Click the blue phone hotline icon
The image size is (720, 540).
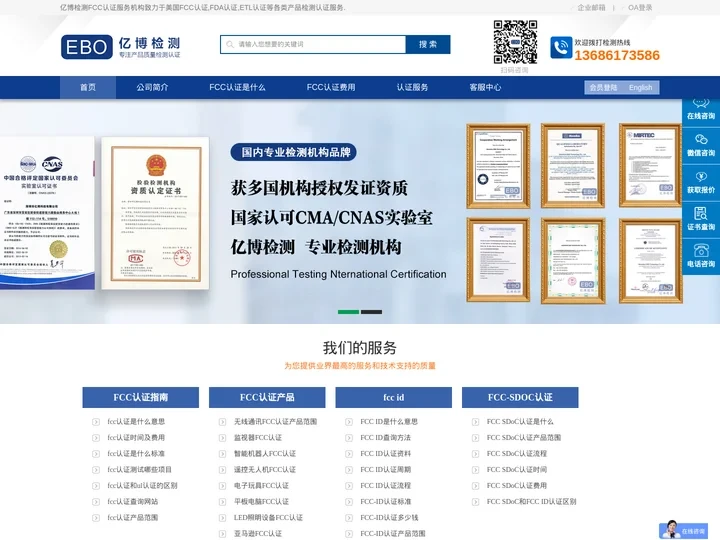coord(561,48)
